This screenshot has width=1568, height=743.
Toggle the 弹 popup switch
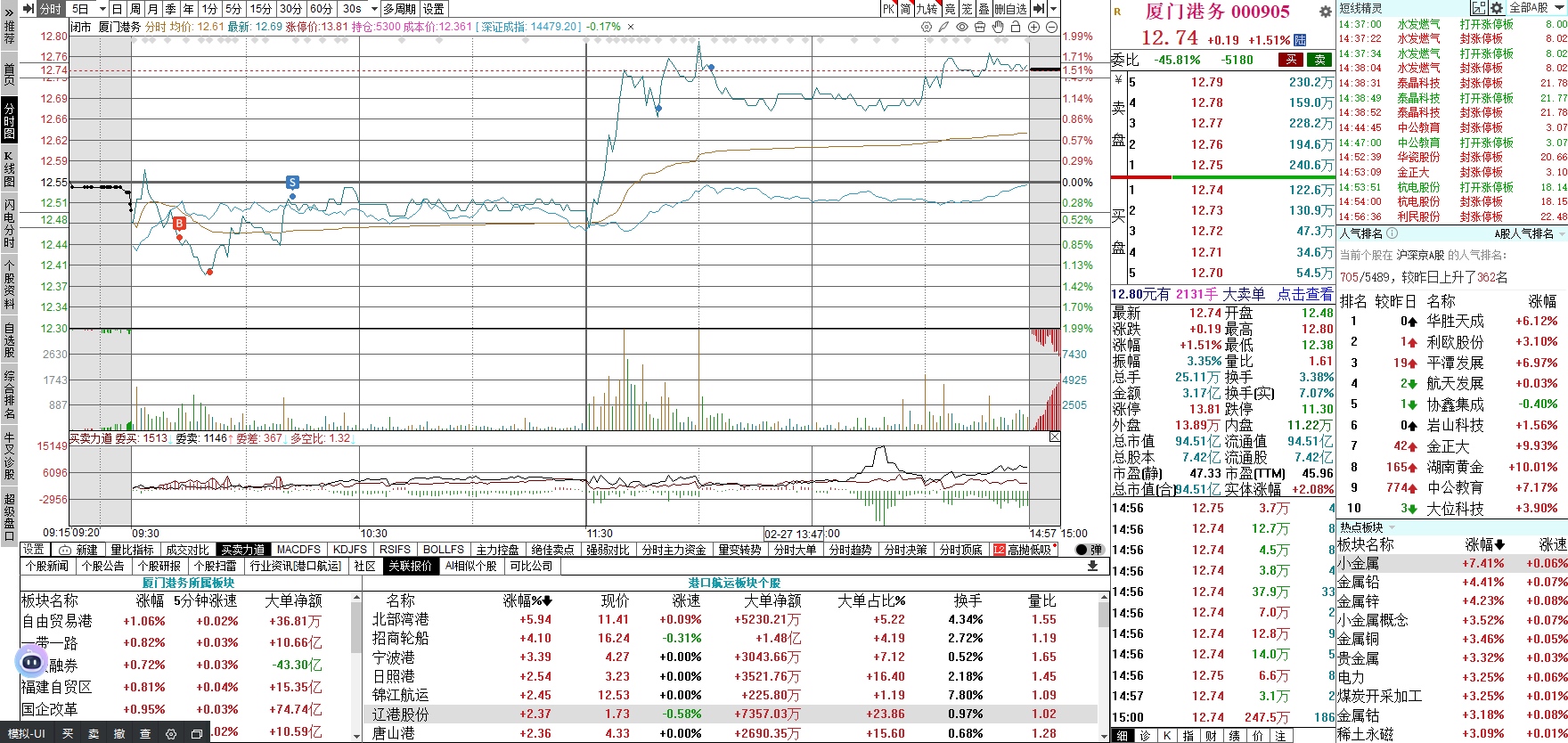tap(1089, 550)
